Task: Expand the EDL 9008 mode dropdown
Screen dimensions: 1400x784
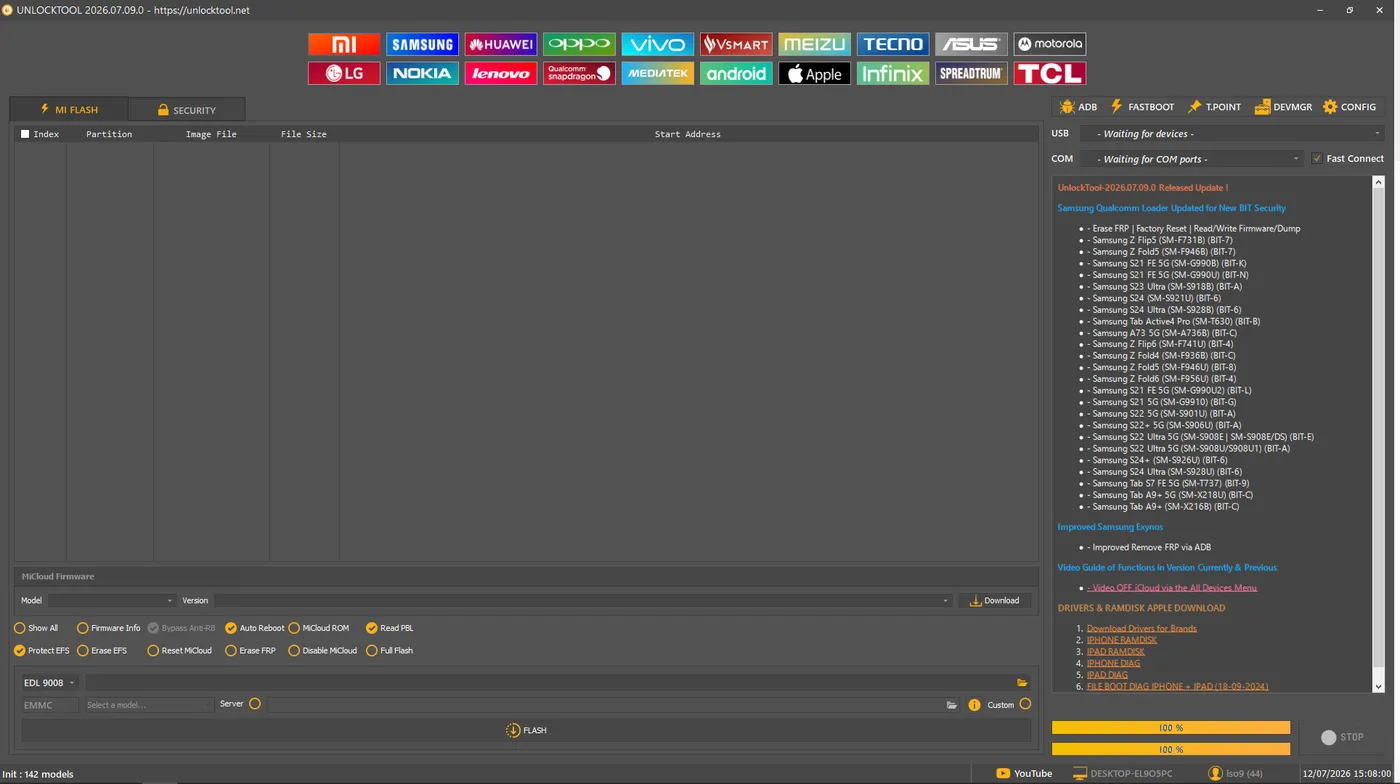Action: tap(50, 683)
